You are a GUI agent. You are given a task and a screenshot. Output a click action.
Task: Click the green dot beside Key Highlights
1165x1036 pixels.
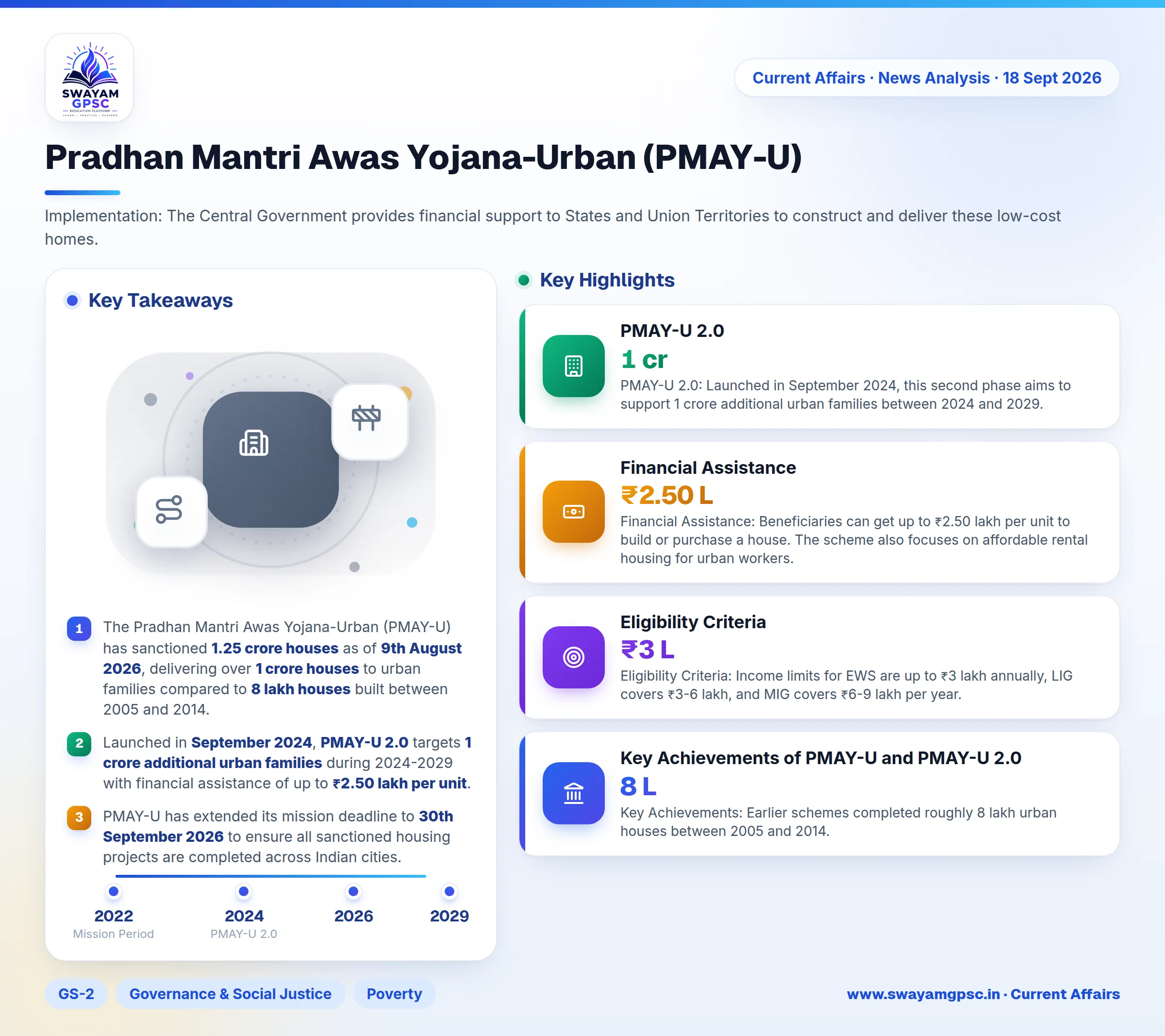[x=523, y=280]
